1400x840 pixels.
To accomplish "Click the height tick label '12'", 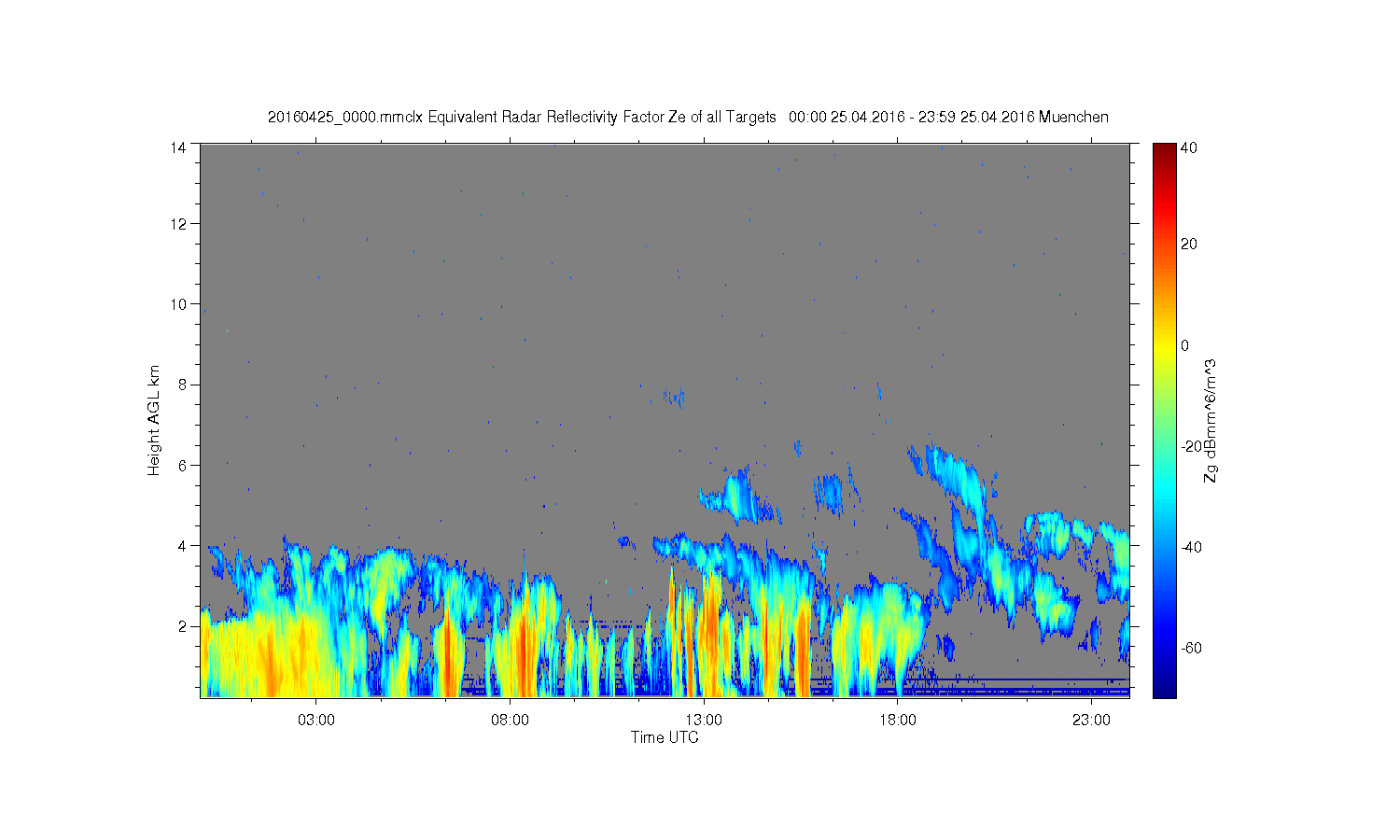I will click(178, 224).
